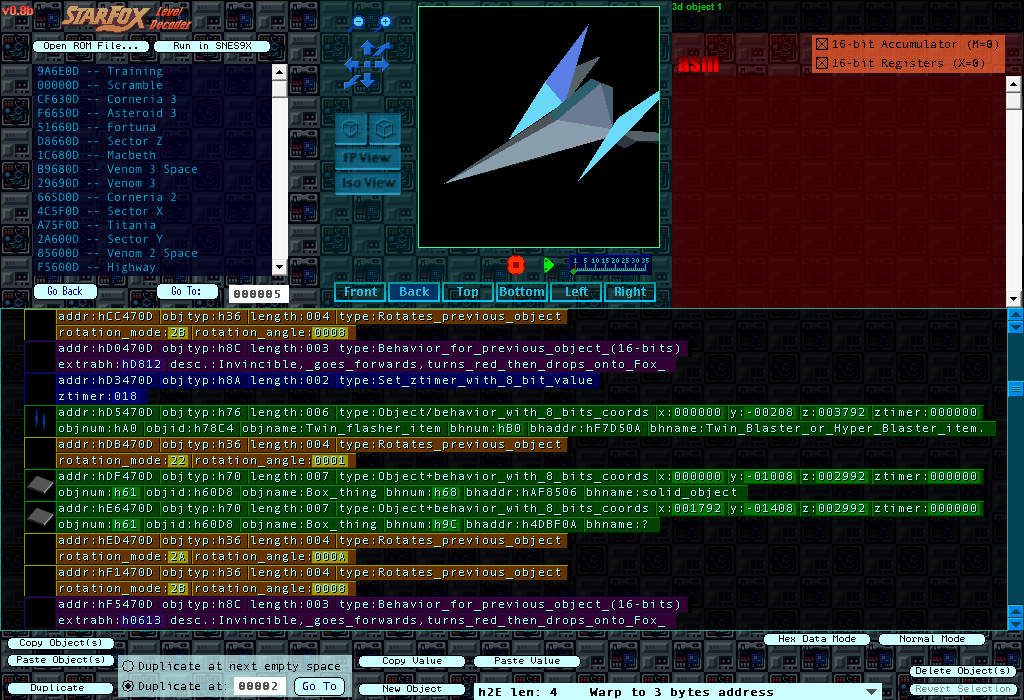
Task: Enable FP View
Action: tap(367, 157)
